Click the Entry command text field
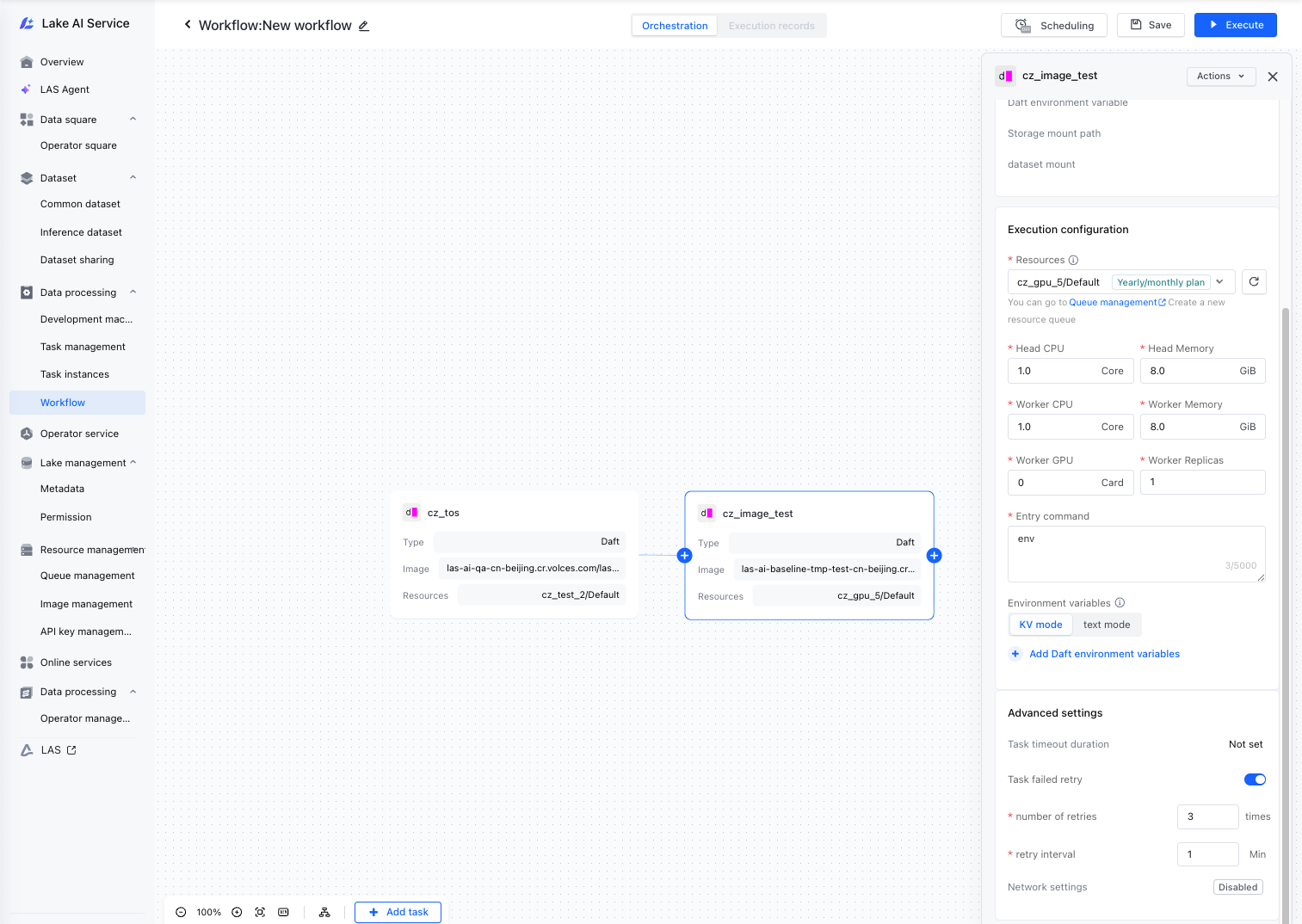 tap(1136, 554)
